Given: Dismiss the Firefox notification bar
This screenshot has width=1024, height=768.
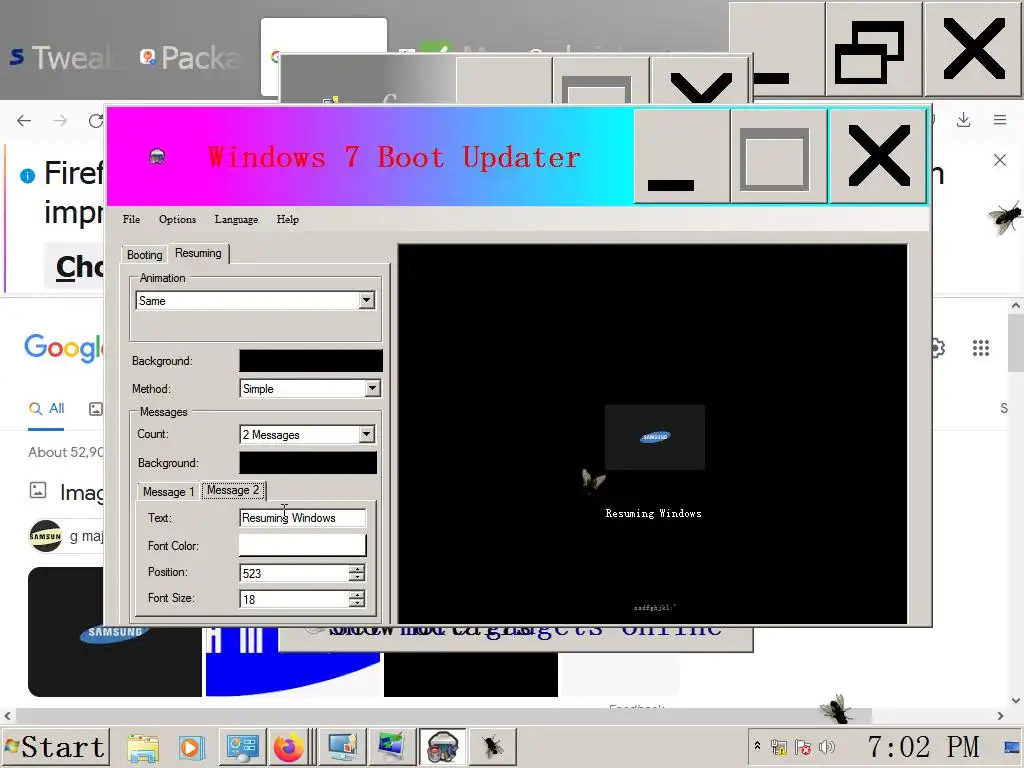Looking at the screenshot, I should [1000, 160].
